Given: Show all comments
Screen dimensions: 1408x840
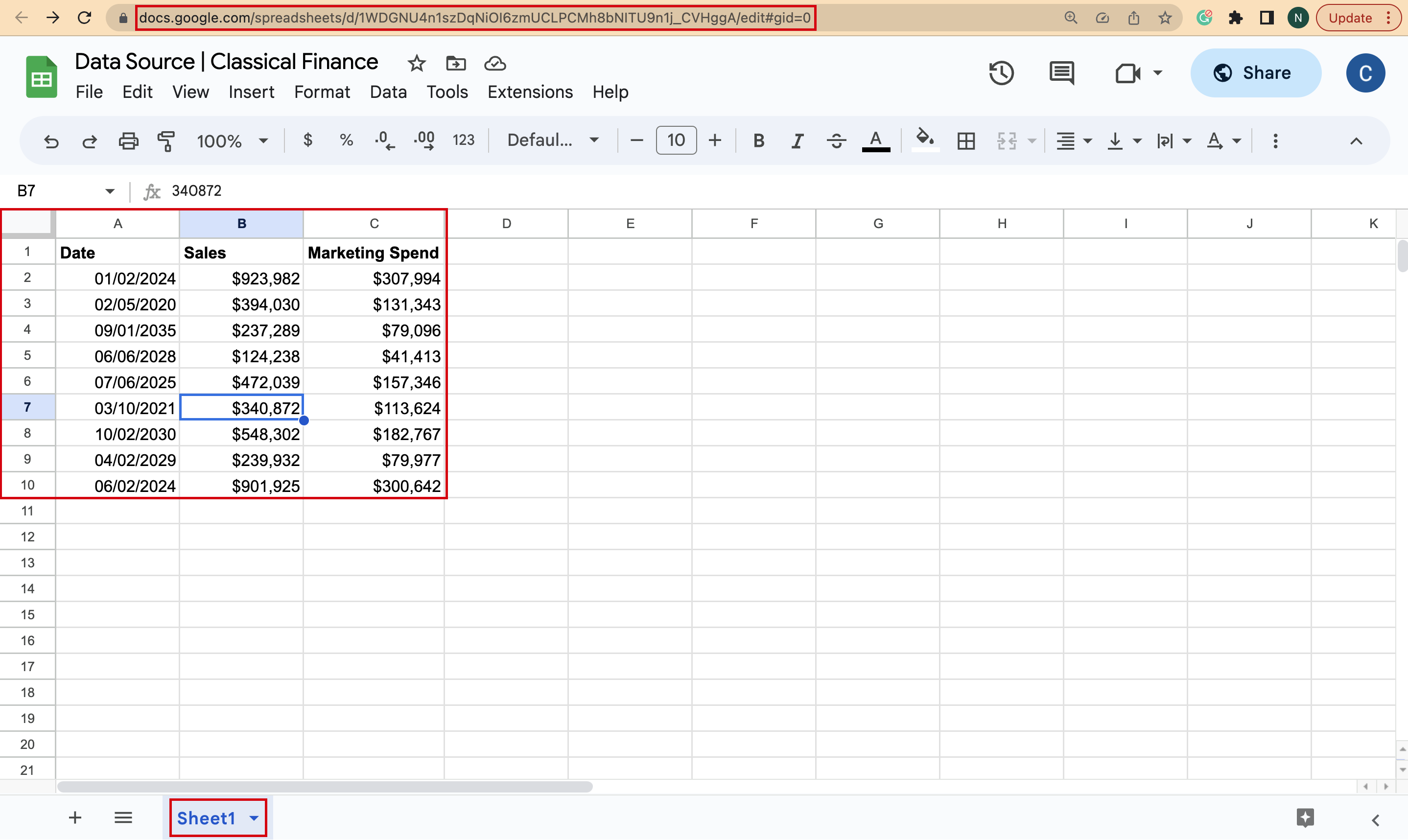Looking at the screenshot, I should point(1061,72).
